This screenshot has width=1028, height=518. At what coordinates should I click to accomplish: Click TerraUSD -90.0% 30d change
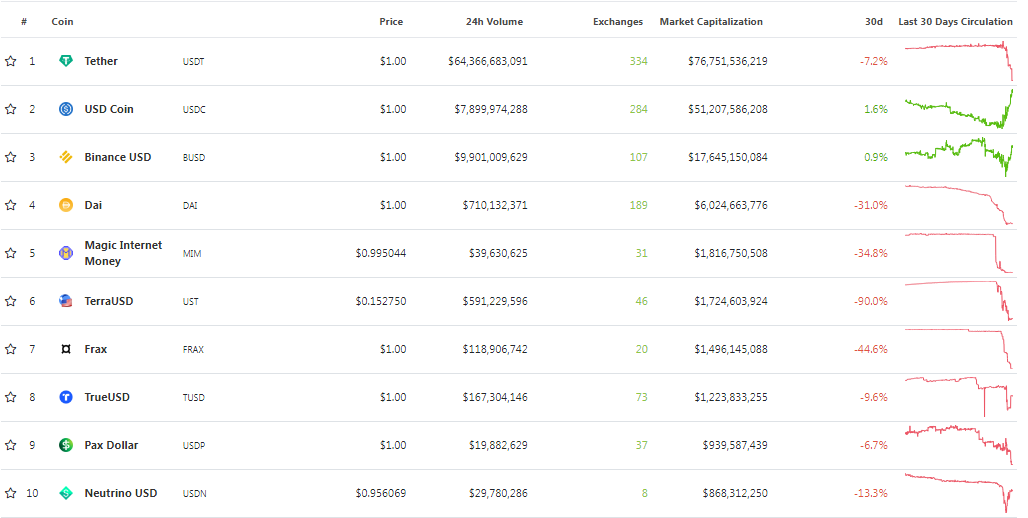871,301
